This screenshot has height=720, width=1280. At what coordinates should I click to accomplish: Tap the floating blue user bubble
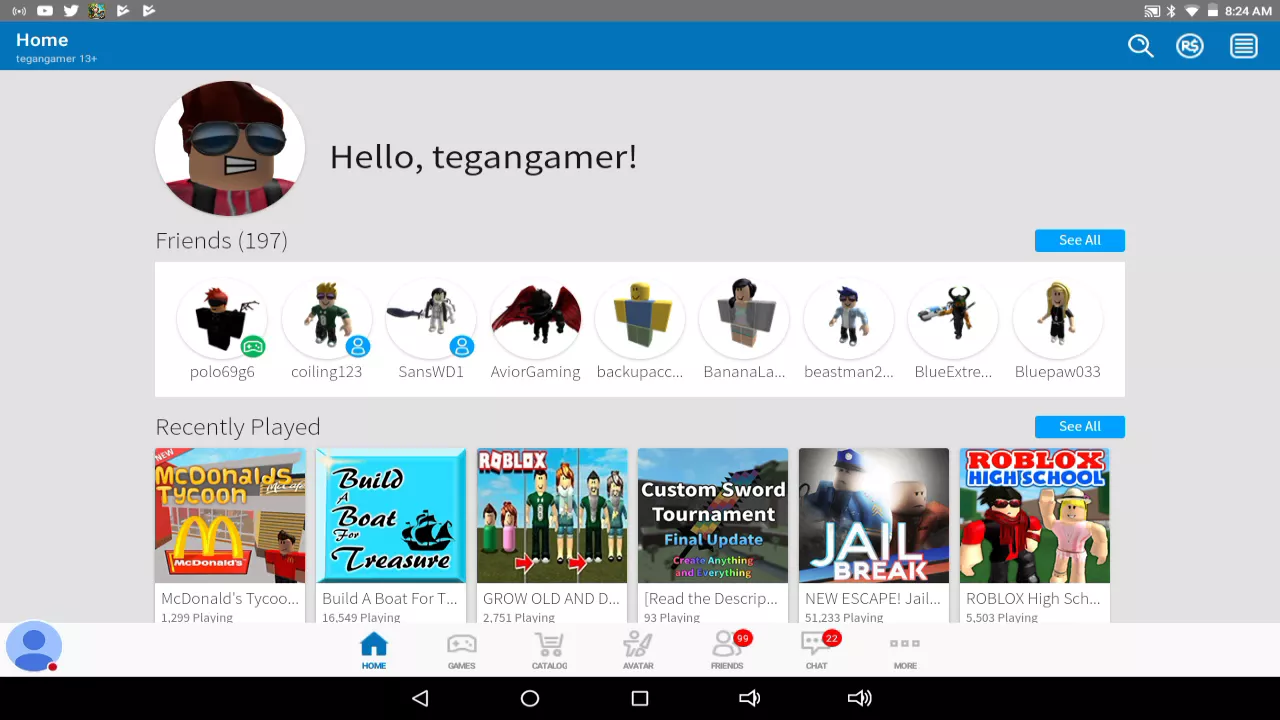click(x=34, y=647)
